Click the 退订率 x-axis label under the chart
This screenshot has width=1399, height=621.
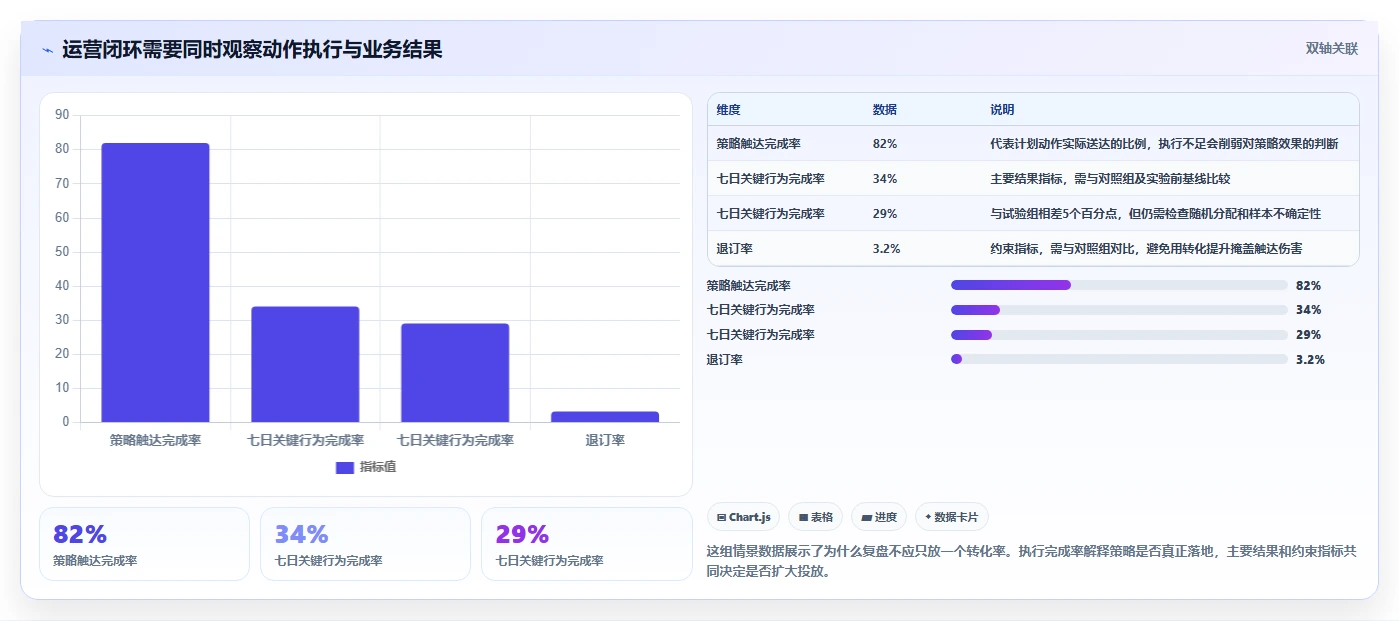point(605,440)
